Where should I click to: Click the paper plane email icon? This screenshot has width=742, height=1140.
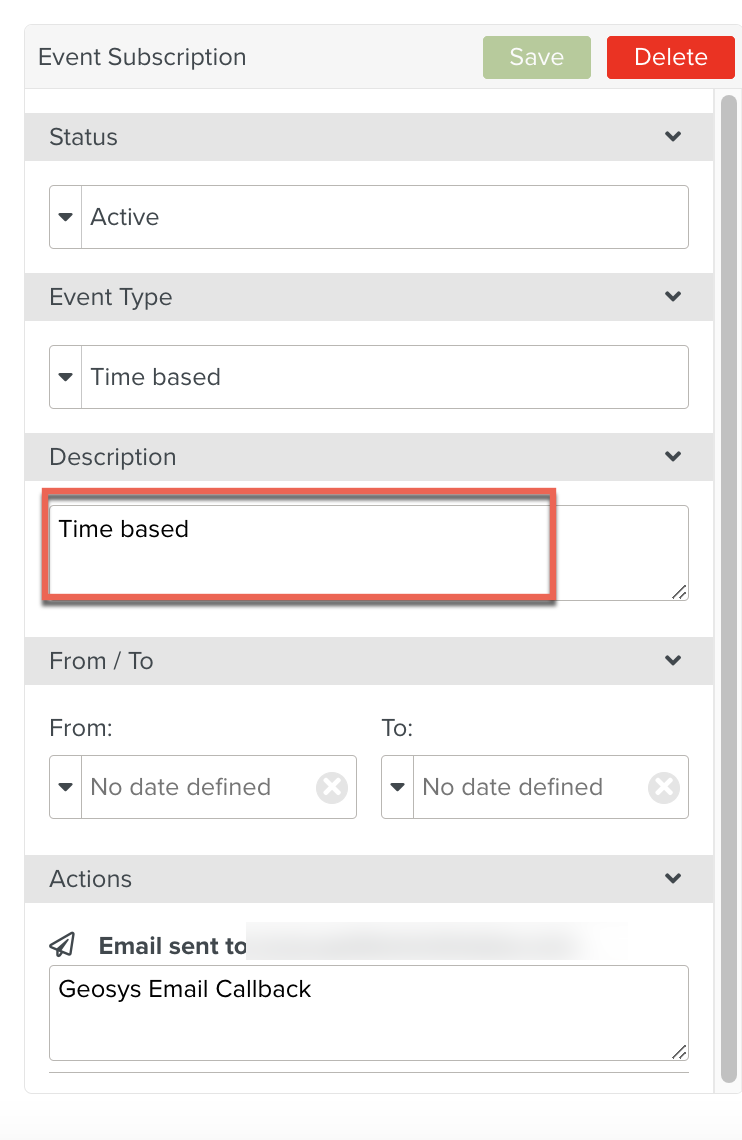tap(62, 945)
